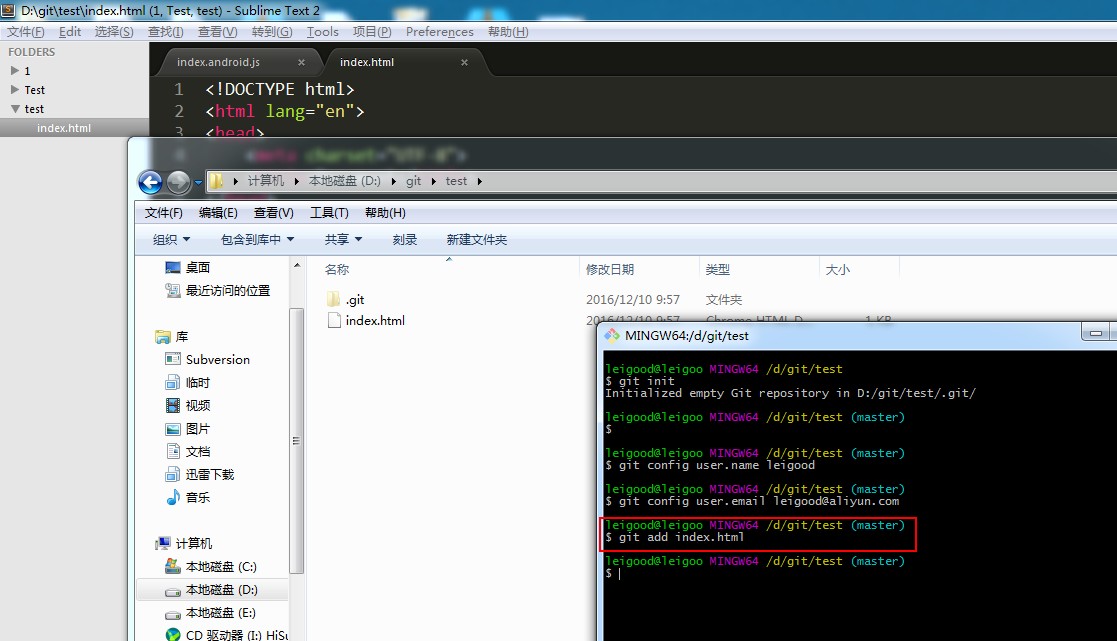
Task: Click the Explorer back arrow button
Action: (x=150, y=182)
